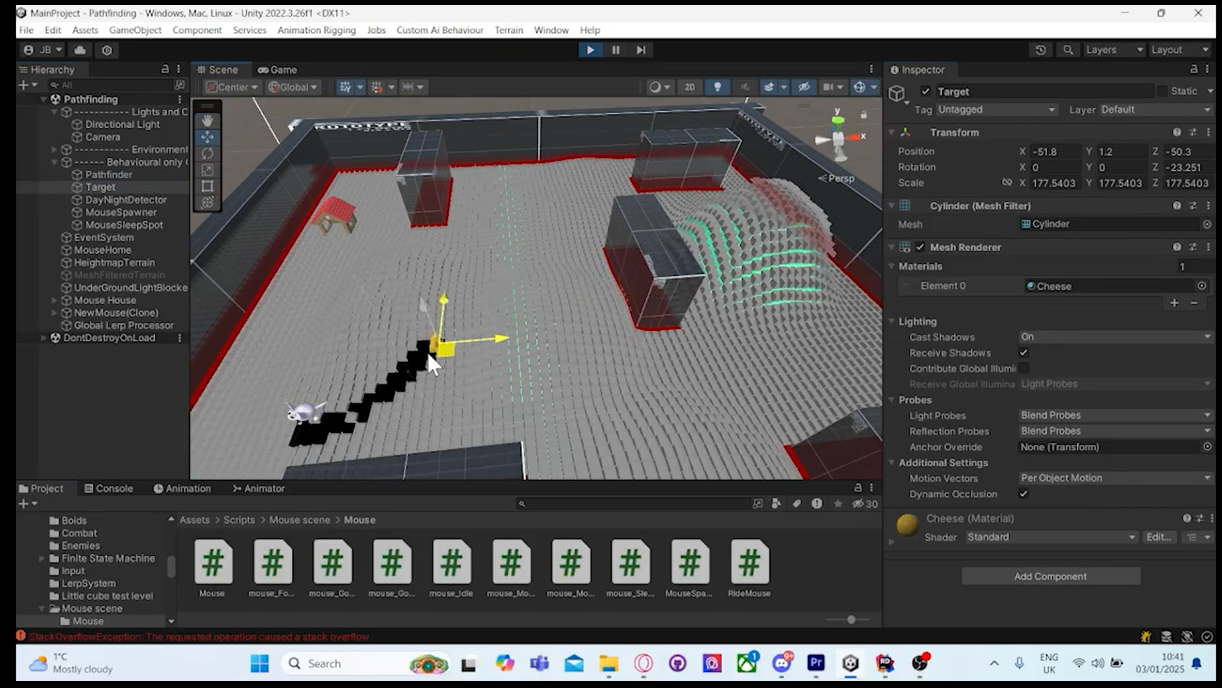The height and width of the screenshot is (688, 1222).
Task: Click the Add Component button
Action: click(x=1050, y=576)
